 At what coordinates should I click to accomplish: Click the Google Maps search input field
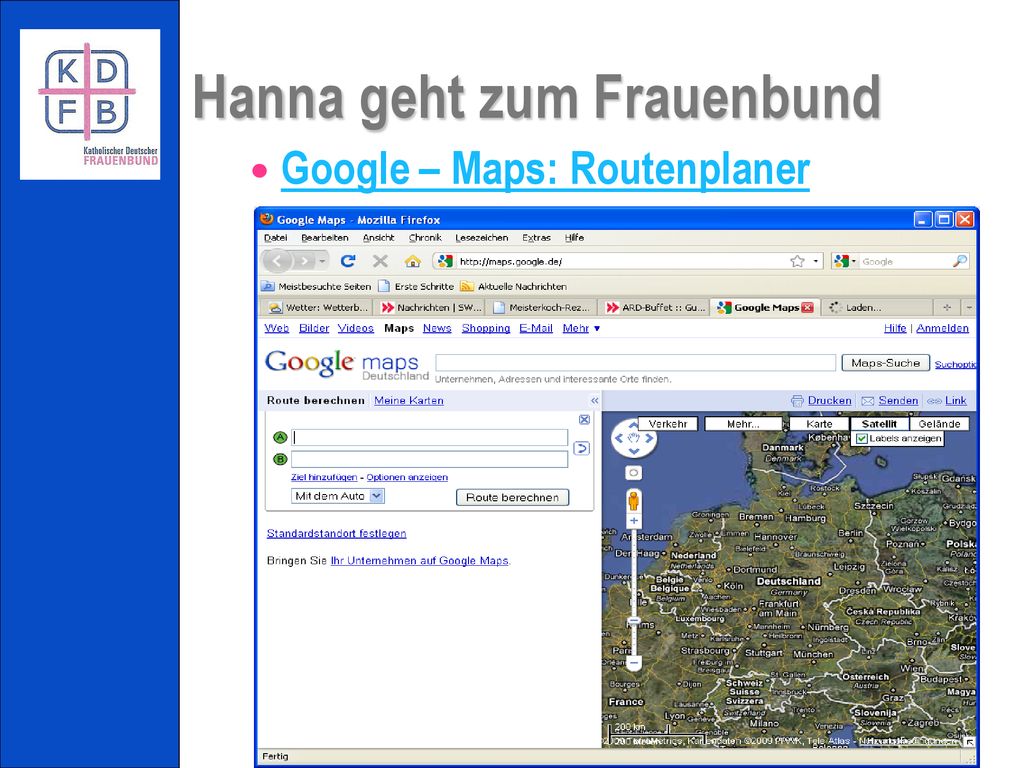[635, 363]
